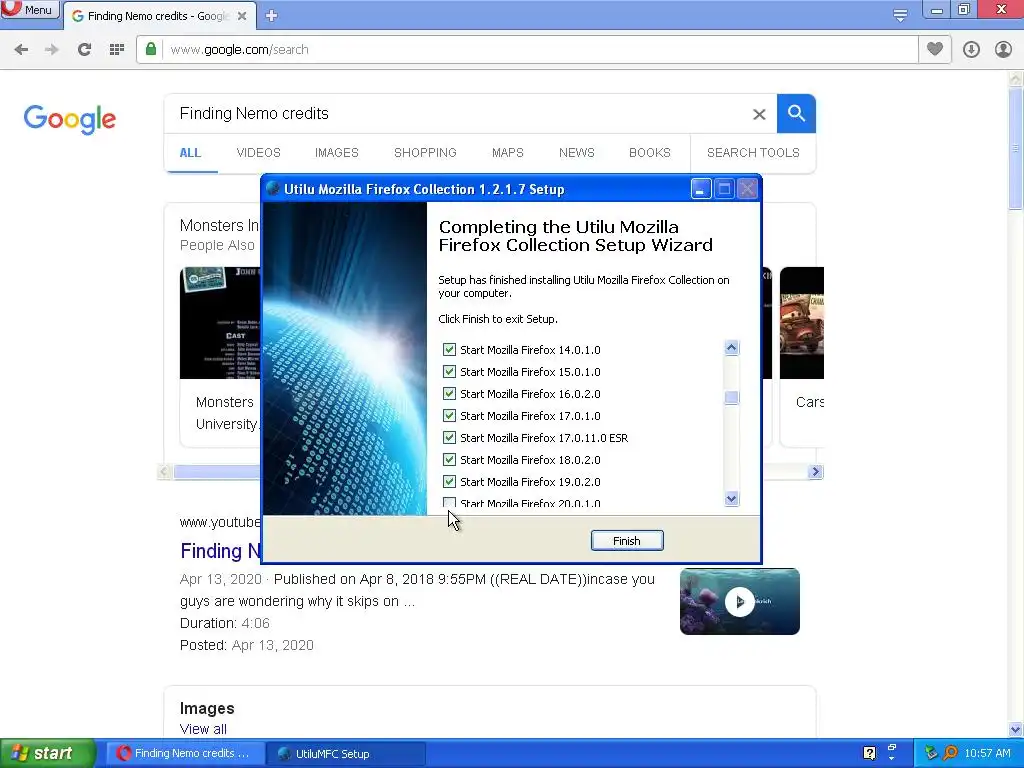Reload the Google search page
This screenshot has height=768, width=1024.
click(84, 50)
